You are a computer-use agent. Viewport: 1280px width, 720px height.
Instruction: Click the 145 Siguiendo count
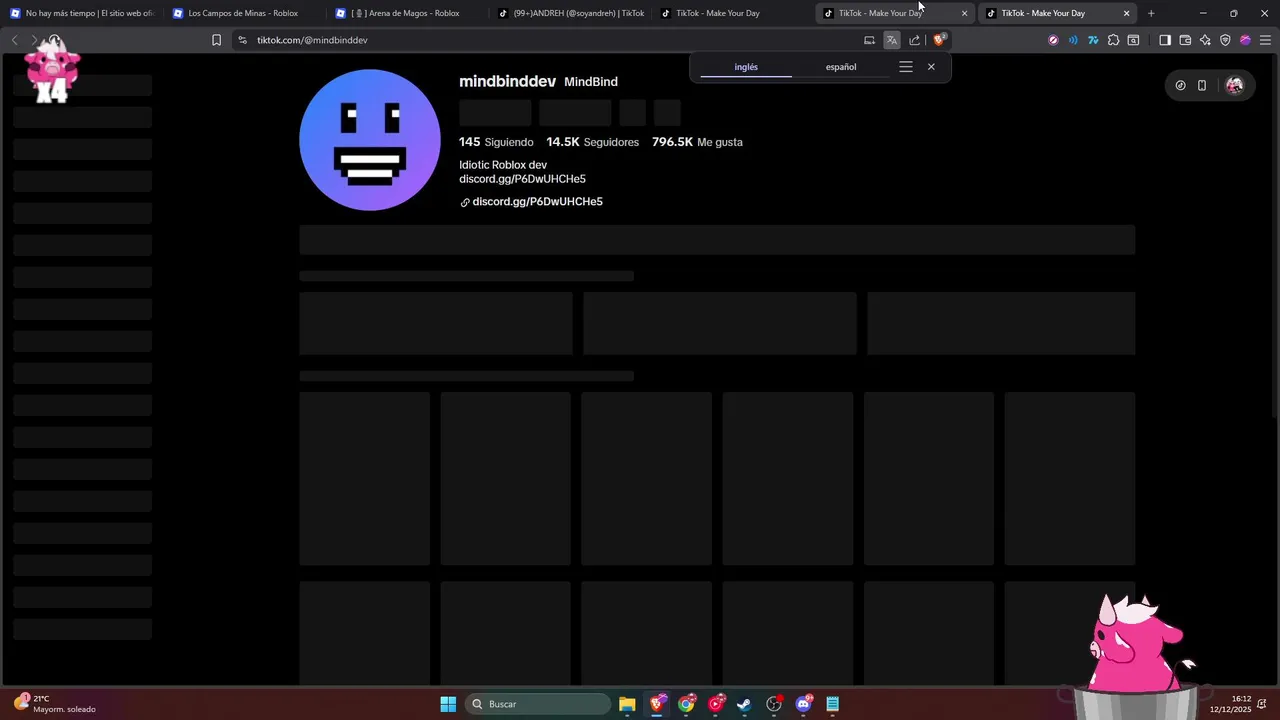click(x=496, y=142)
